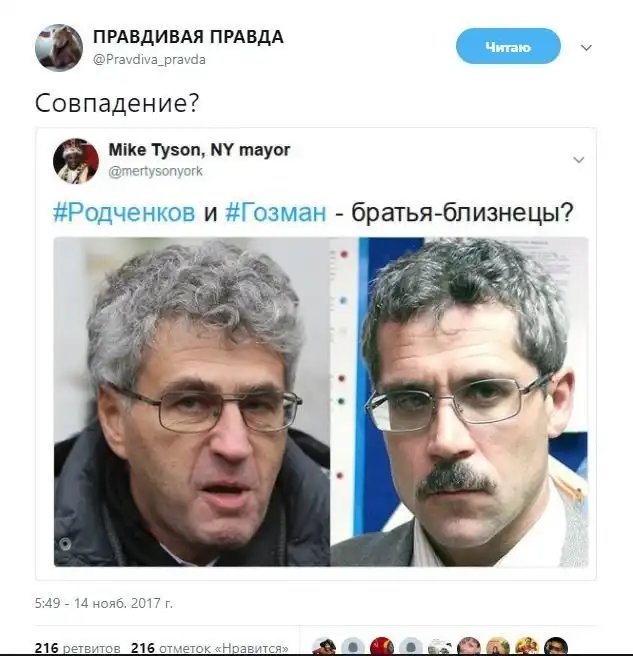Open the #Гозман hashtag
Image resolution: width=633 pixels, height=656 pixels.
276,212
